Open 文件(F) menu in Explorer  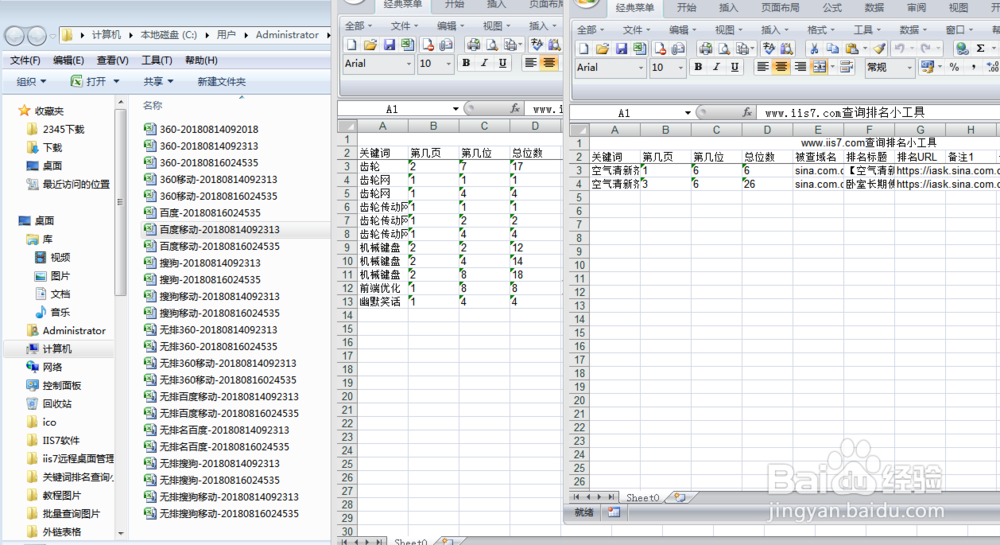26,61
